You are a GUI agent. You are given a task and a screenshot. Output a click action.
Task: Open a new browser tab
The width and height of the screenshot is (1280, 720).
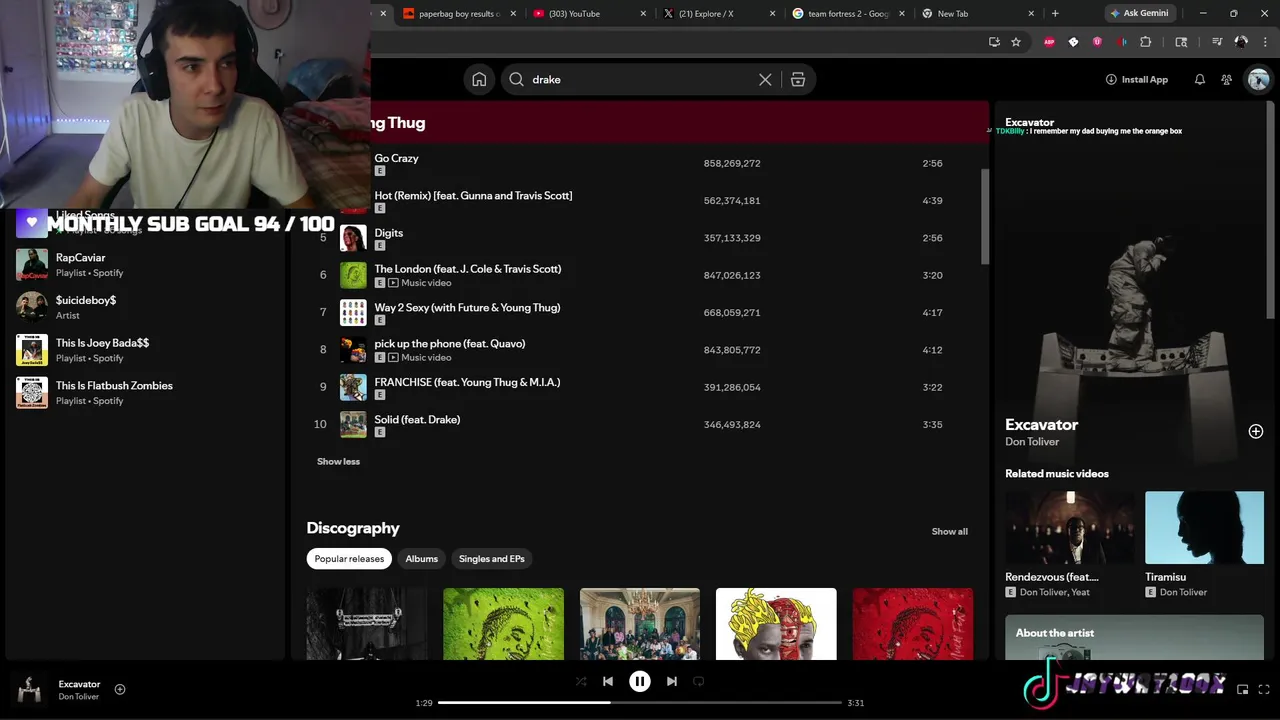1055,13
